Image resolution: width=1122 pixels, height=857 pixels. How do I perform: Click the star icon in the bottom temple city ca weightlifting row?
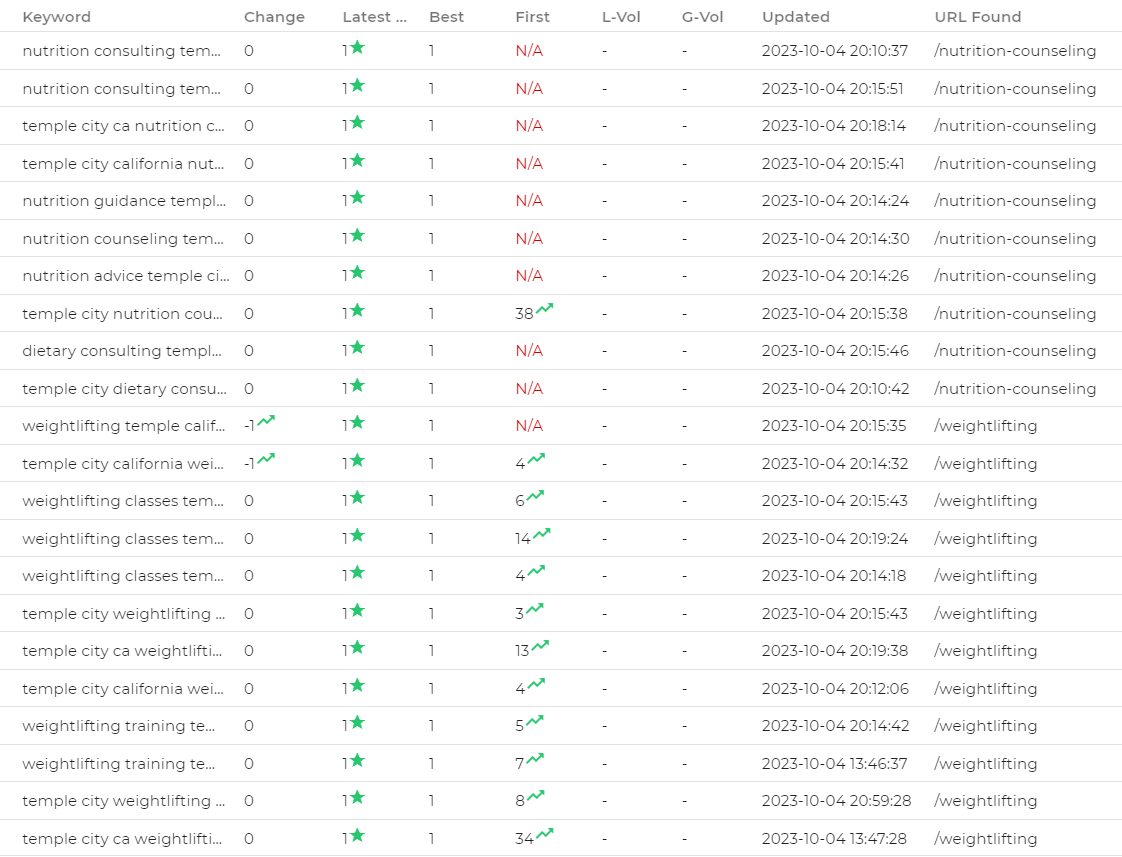pyautogui.click(x=356, y=836)
